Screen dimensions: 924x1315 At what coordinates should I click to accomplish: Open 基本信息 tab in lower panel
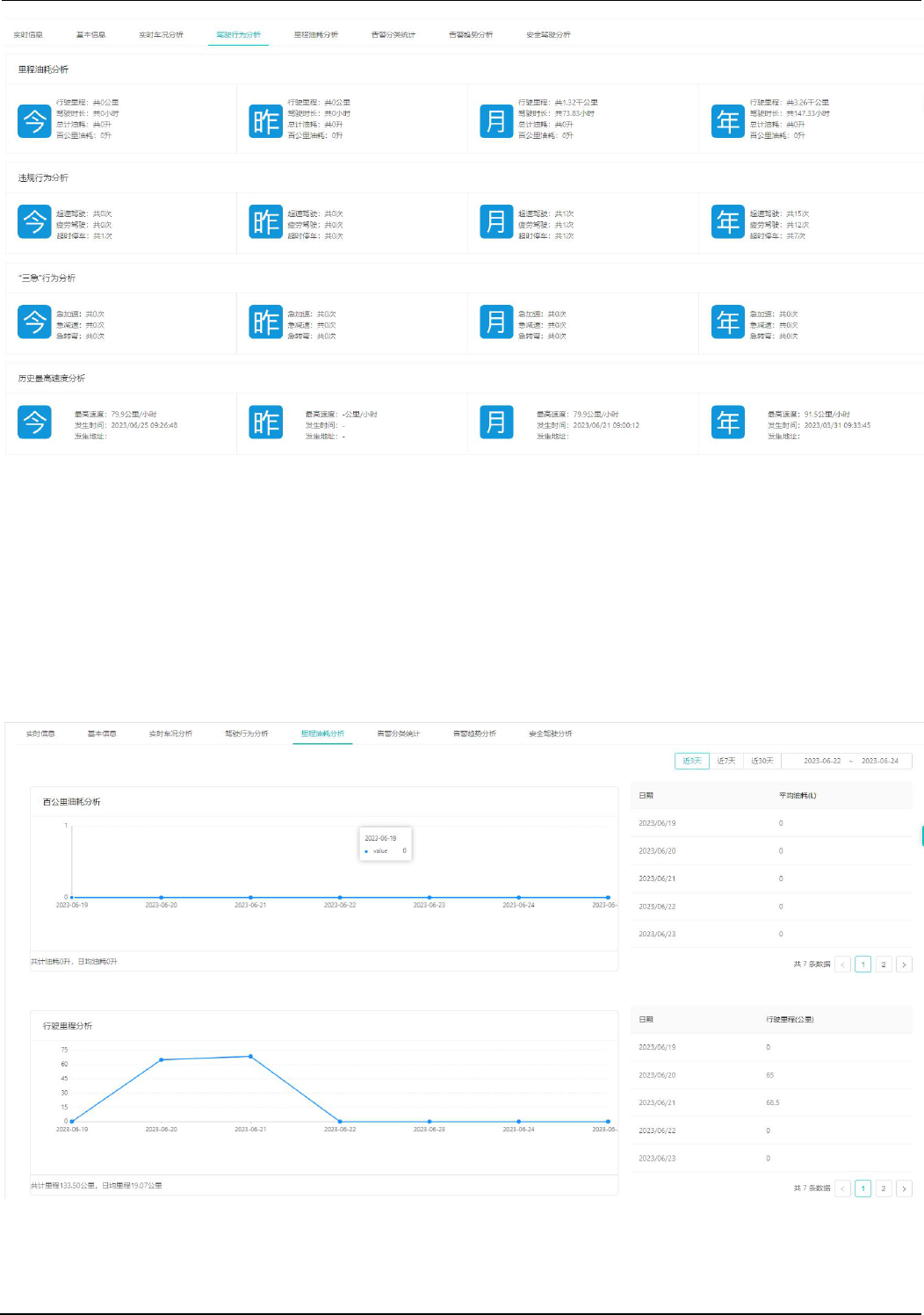coord(102,733)
